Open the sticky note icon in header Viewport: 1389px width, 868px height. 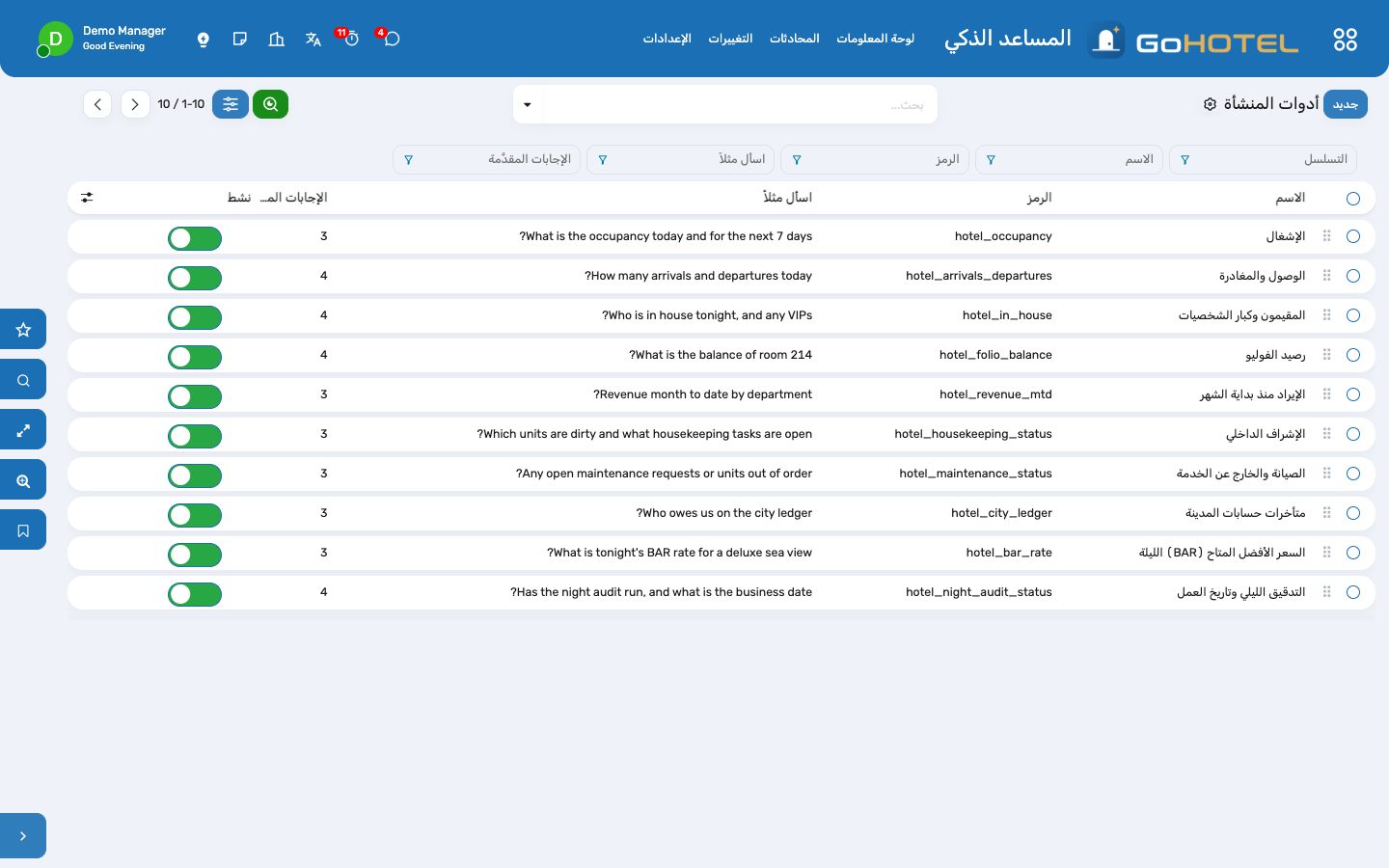pos(240,39)
